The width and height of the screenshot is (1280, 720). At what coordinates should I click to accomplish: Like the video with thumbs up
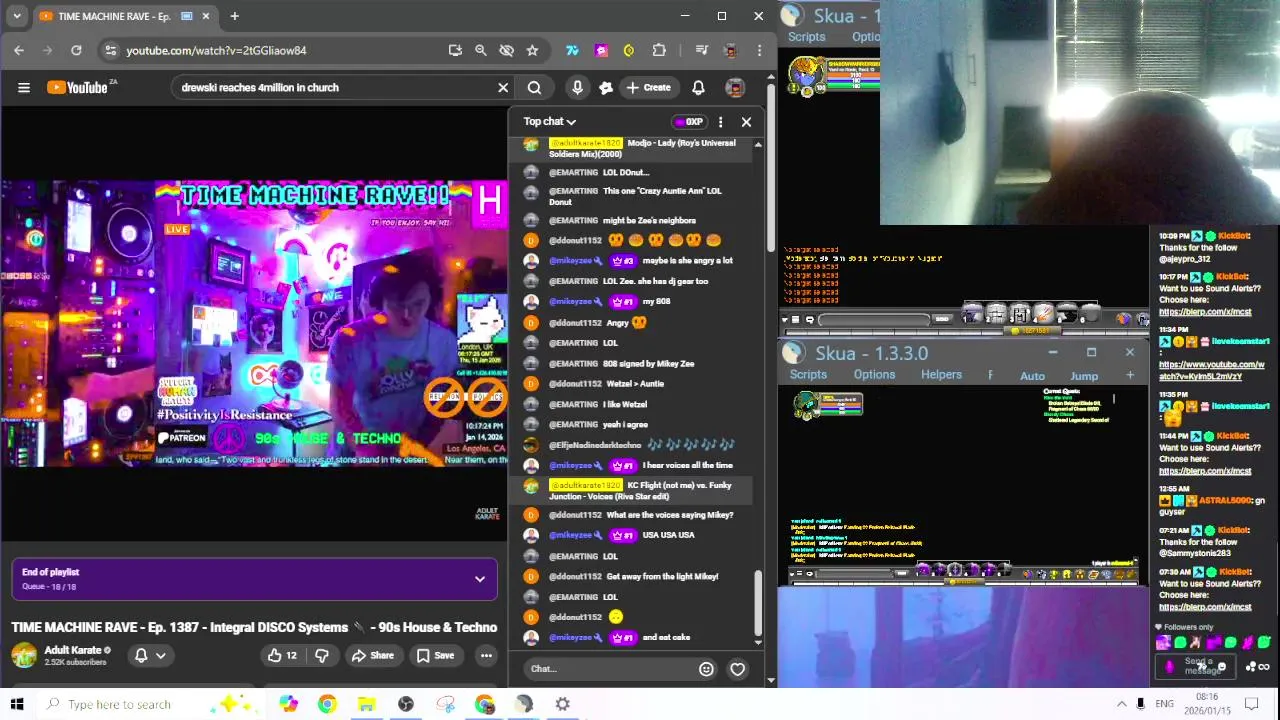pos(282,655)
